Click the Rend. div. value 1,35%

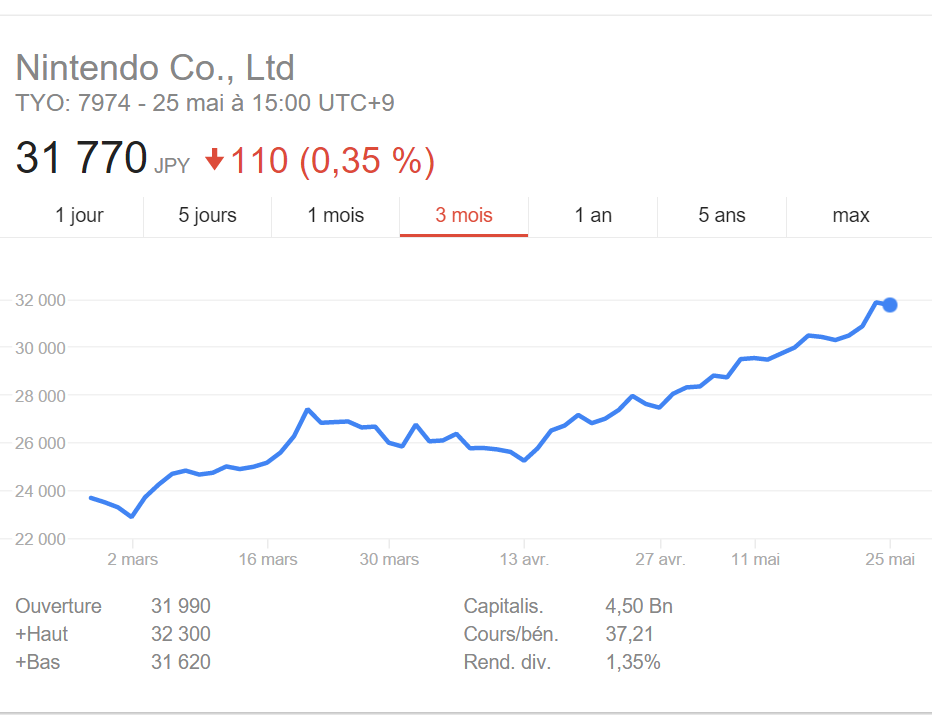pos(633,662)
